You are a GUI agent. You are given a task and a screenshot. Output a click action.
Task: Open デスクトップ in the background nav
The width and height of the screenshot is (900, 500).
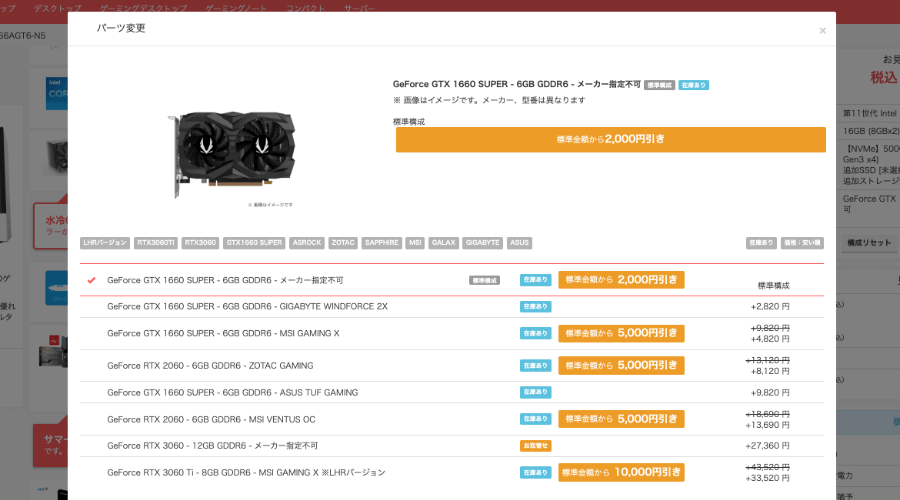(x=57, y=8)
